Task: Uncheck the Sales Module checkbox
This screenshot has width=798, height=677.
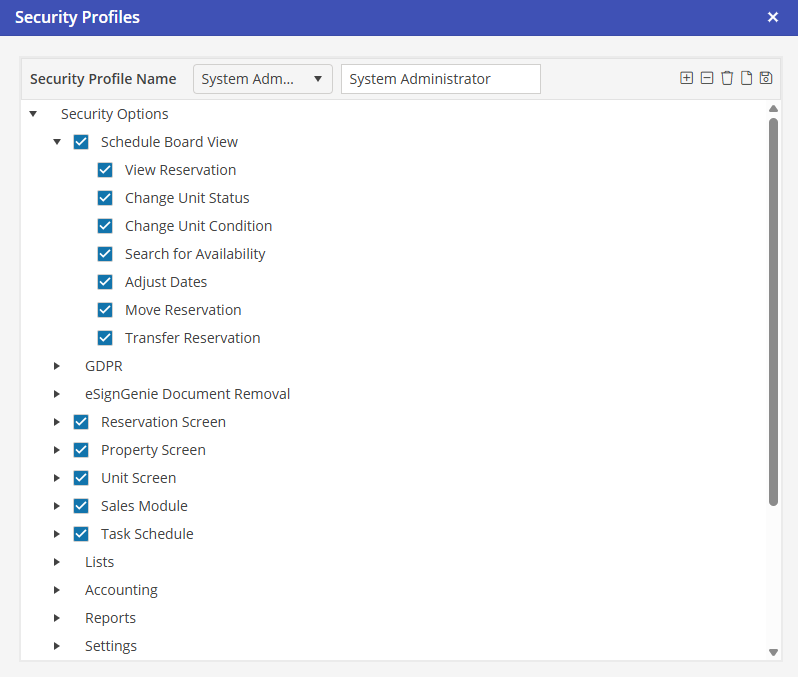Action: point(81,506)
